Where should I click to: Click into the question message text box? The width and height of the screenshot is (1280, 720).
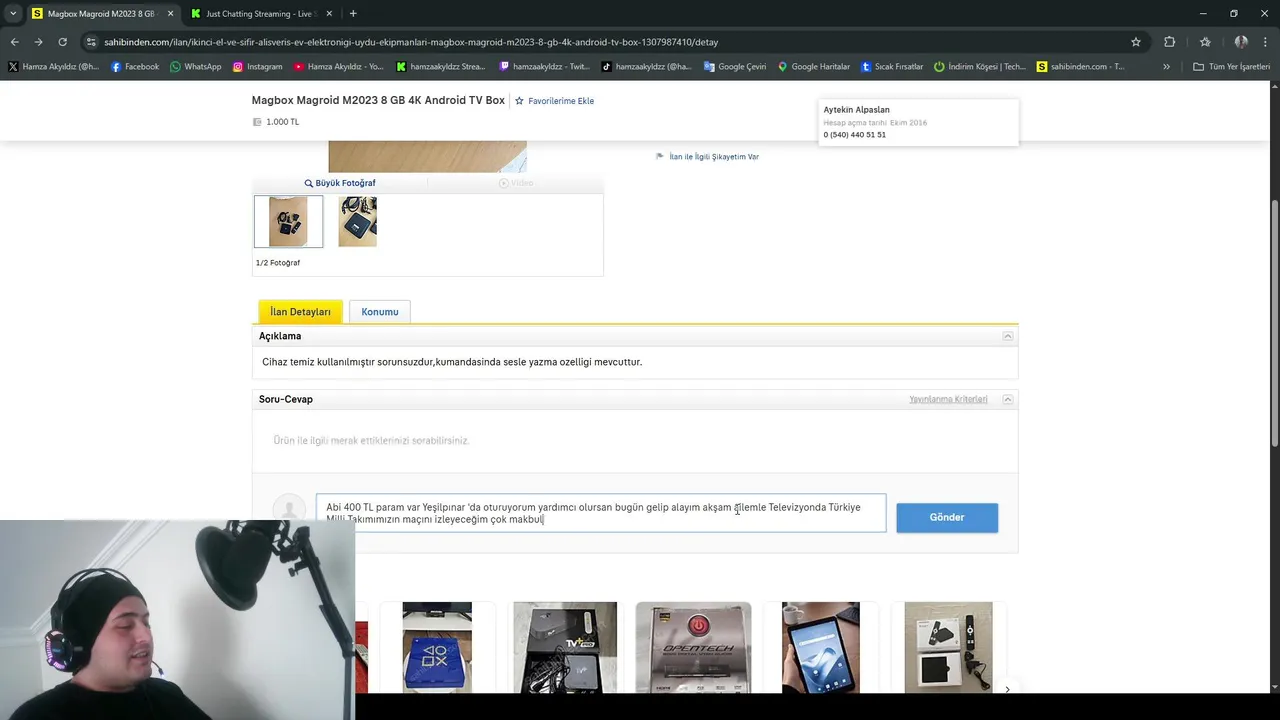coord(601,513)
